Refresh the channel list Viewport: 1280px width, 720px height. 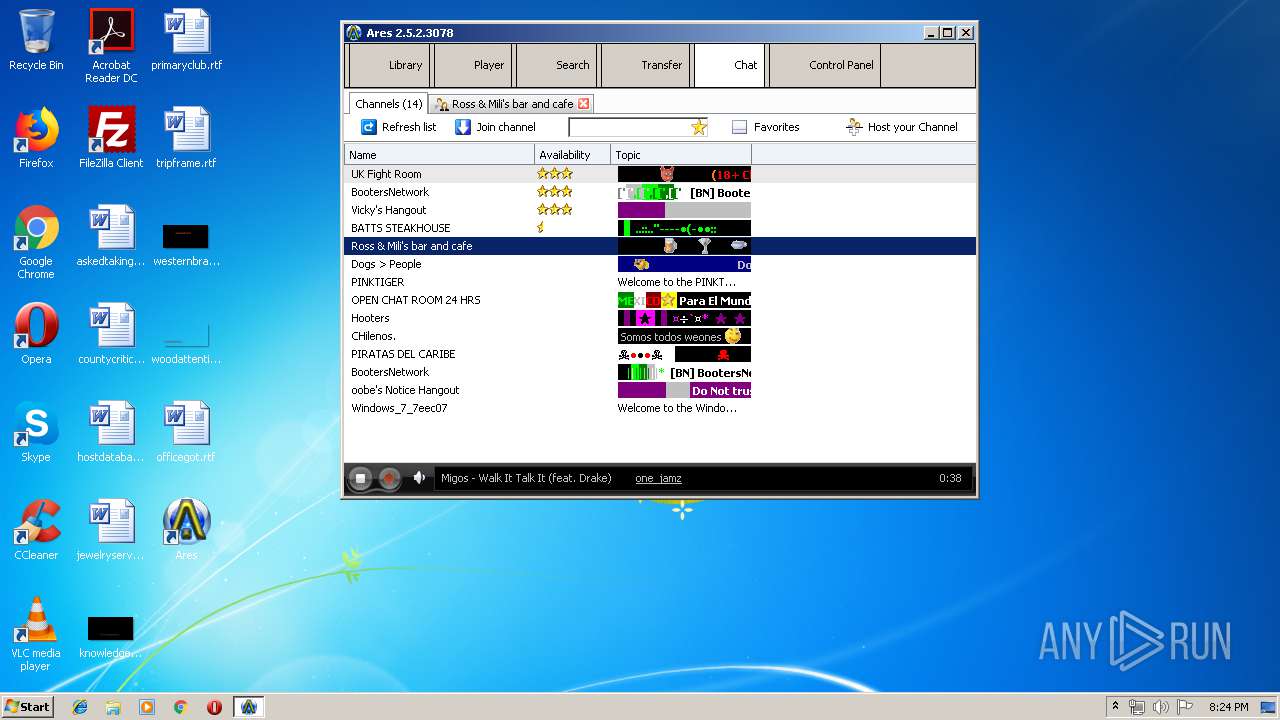pyautogui.click(x=398, y=127)
